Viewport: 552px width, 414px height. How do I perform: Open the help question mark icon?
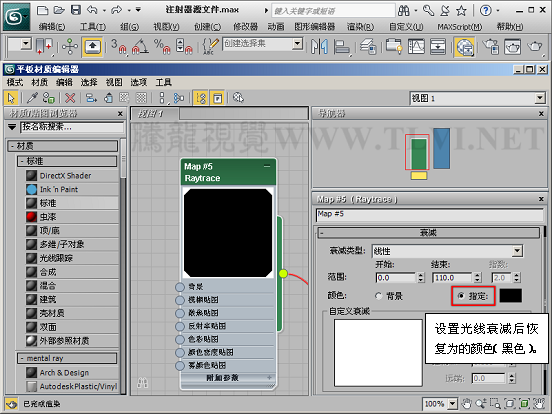[485, 11]
